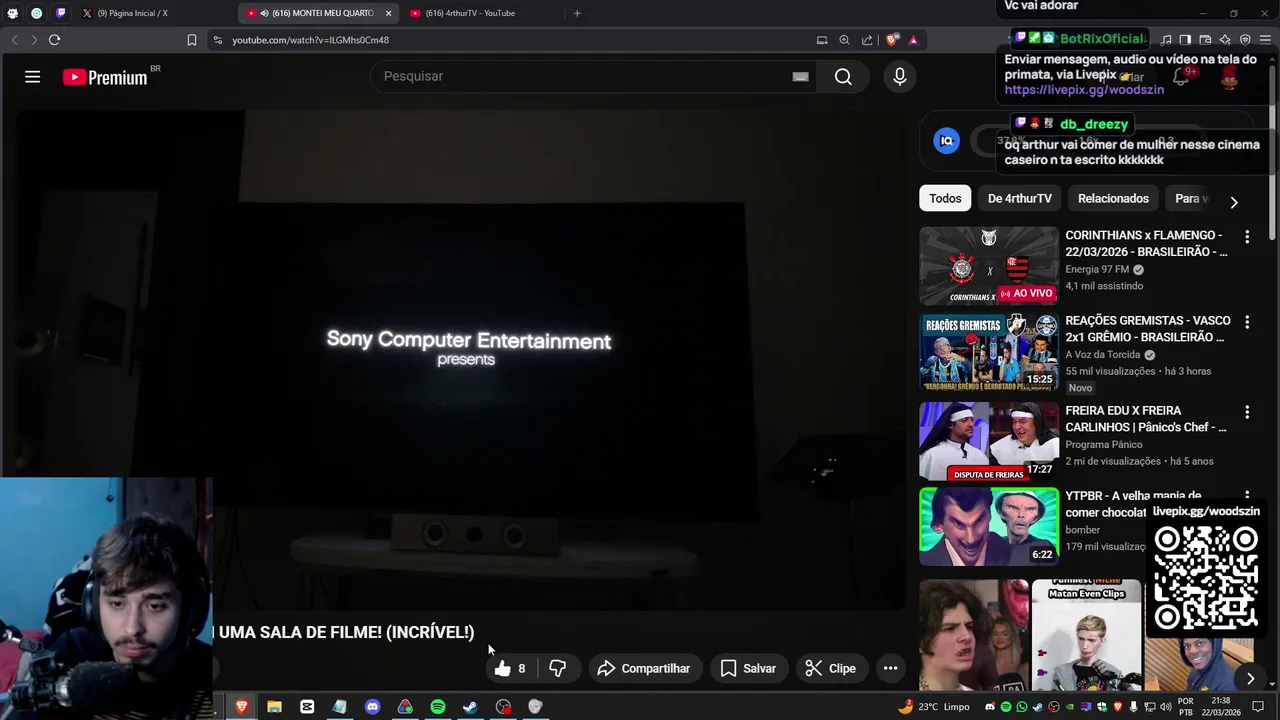Open Steam from taskbar
1280x720 pixels.
coord(470,707)
